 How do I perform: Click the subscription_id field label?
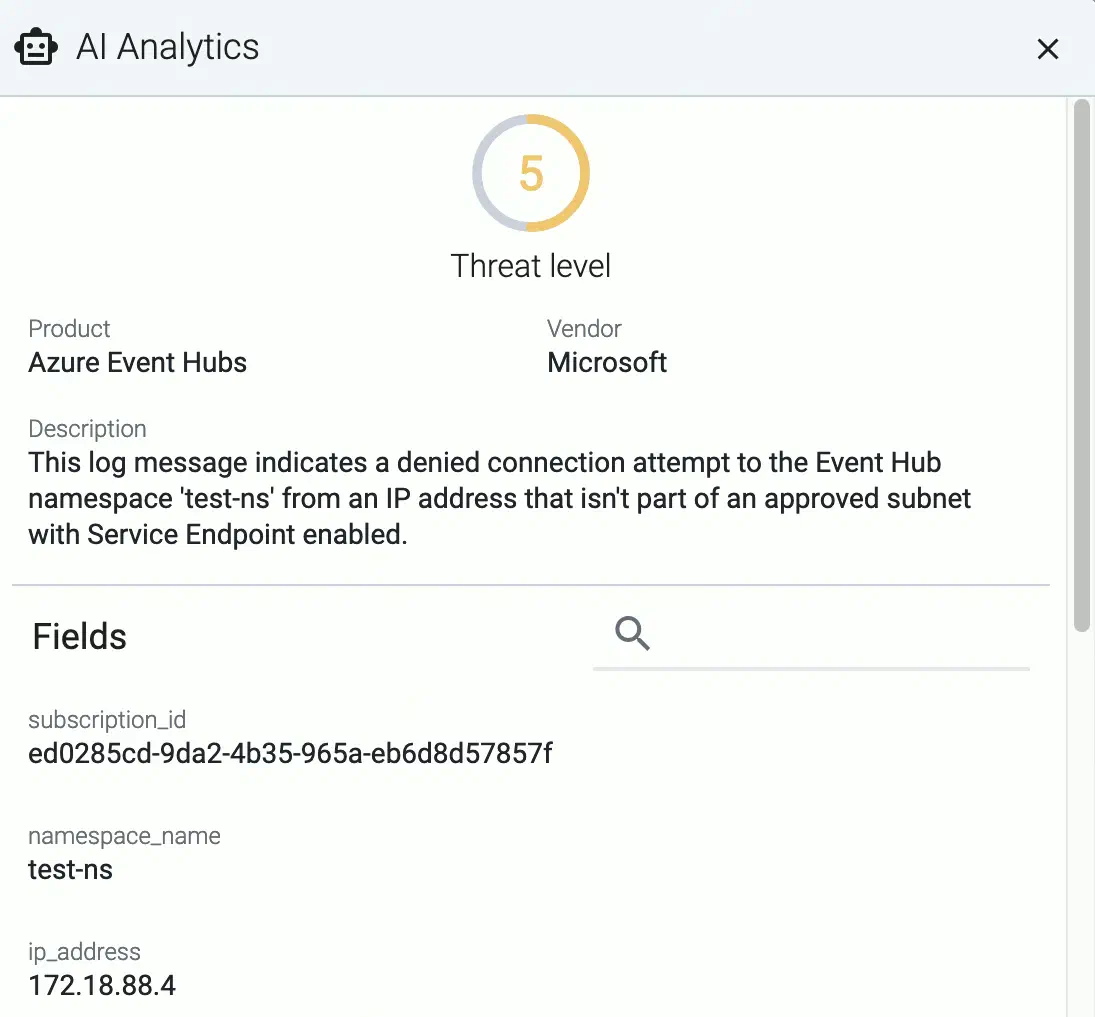(x=107, y=719)
